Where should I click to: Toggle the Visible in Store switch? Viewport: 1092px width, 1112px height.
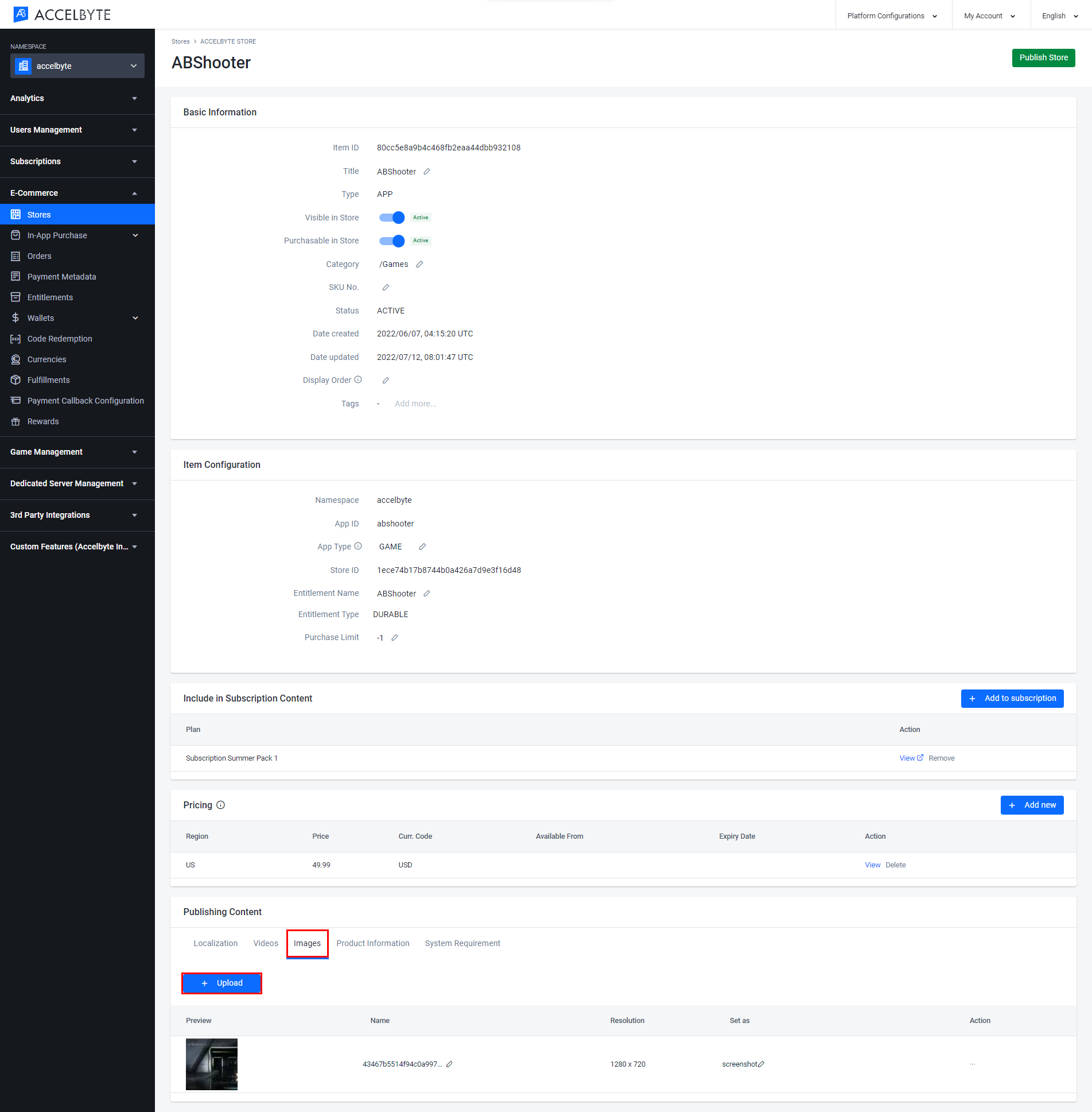click(392, 218)
